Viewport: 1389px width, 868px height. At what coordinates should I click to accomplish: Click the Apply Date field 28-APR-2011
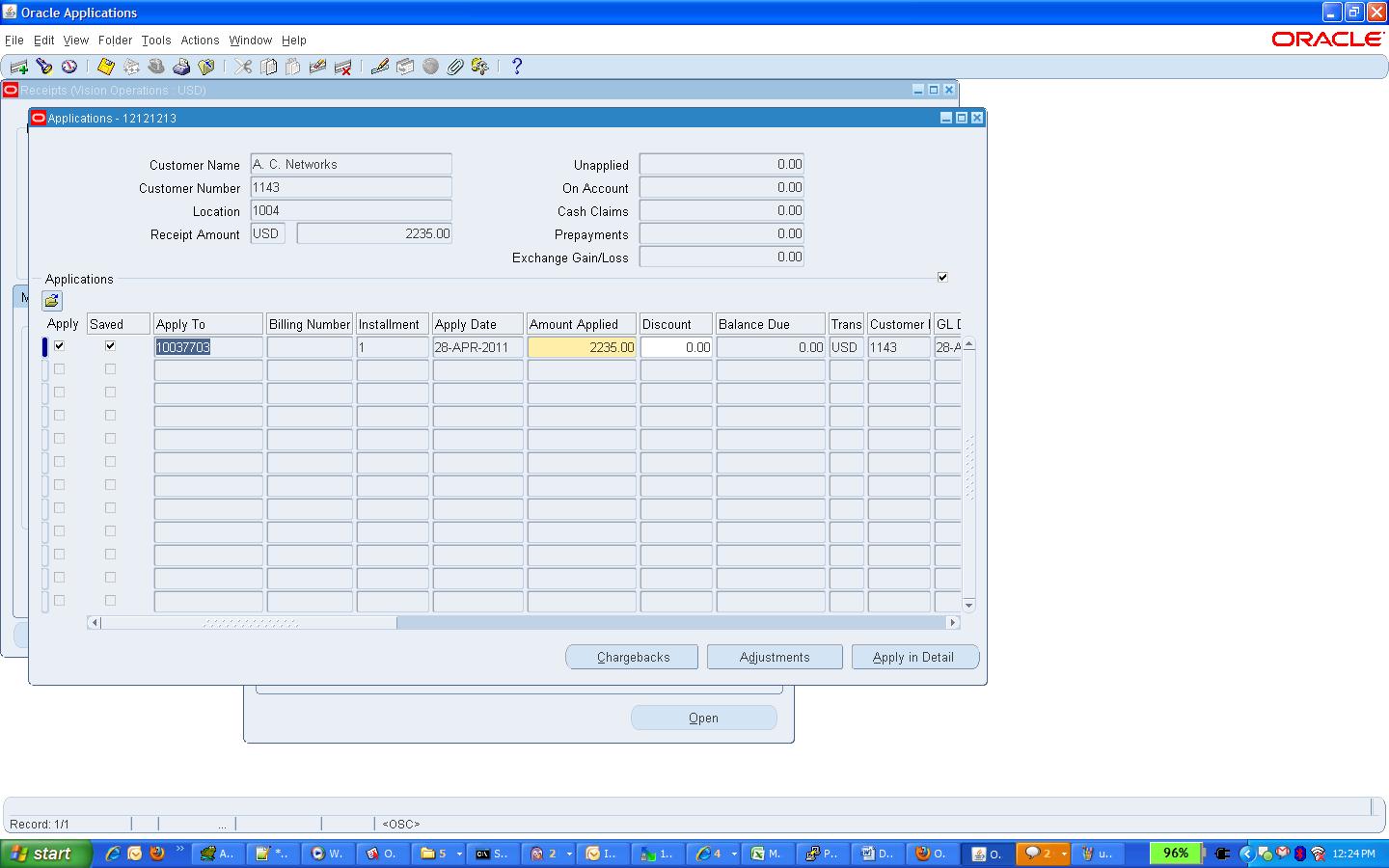[477, 347]
